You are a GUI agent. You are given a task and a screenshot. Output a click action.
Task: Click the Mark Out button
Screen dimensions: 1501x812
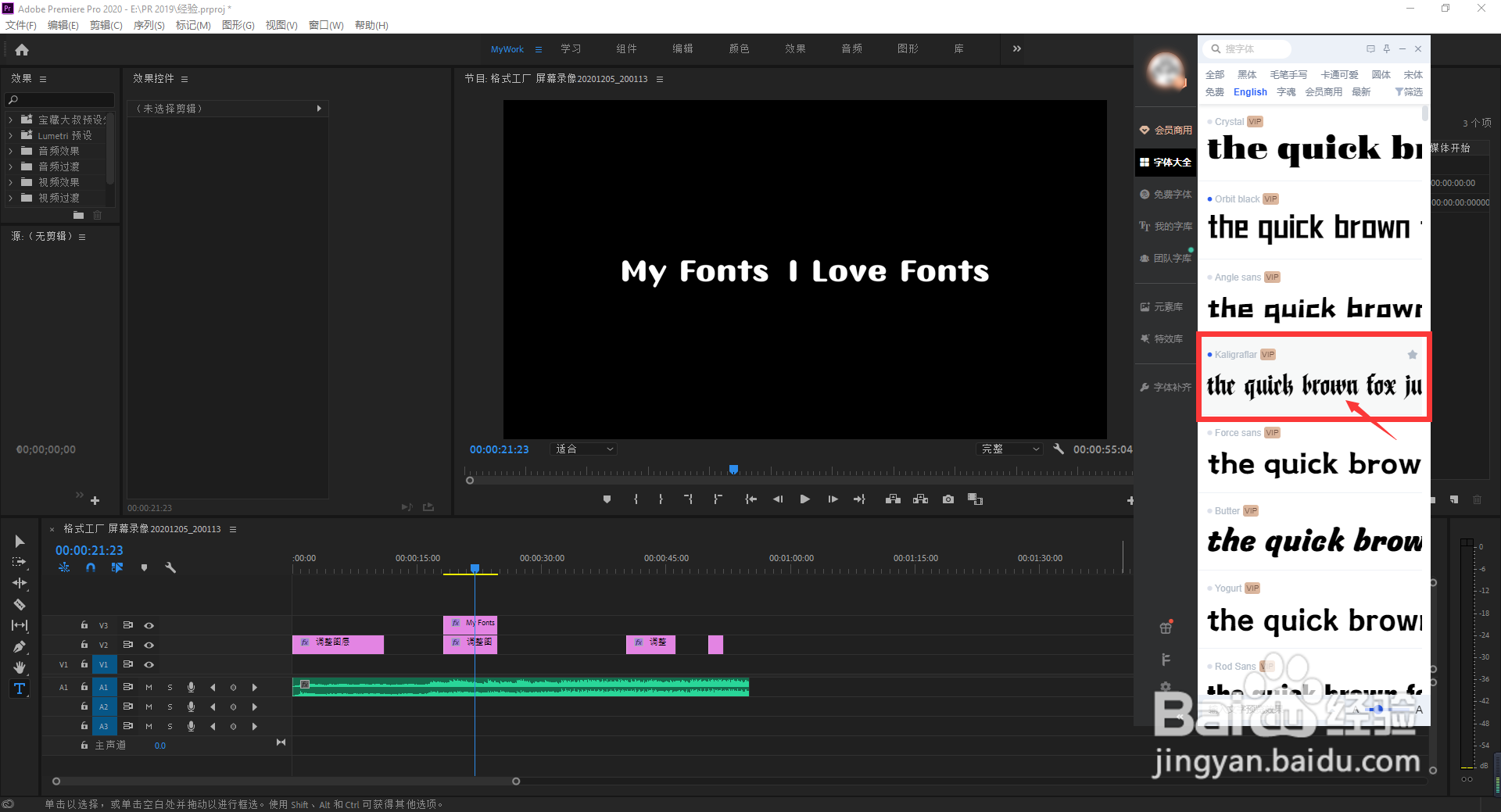661,499
